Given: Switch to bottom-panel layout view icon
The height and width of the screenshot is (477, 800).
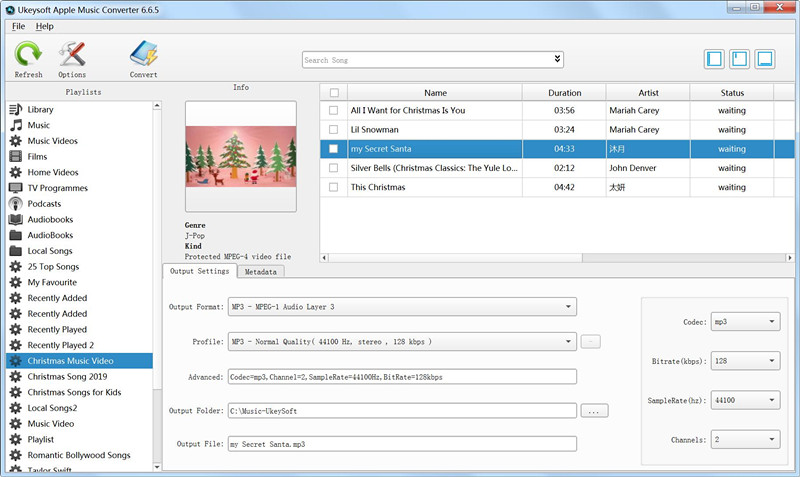Looking at the screenshot, I should [x=765, y=59].
